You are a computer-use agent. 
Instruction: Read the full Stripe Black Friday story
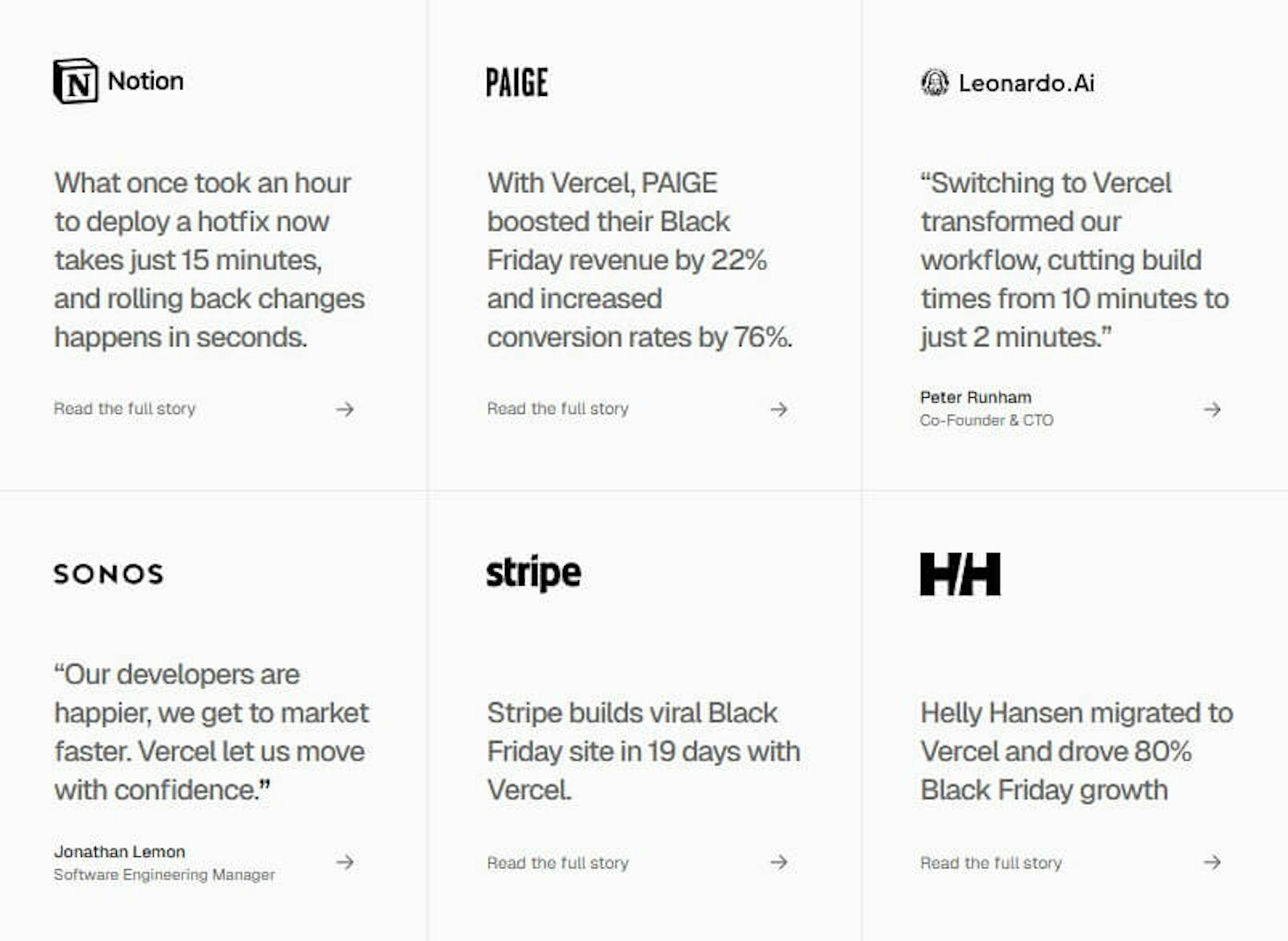pos(558,863)
